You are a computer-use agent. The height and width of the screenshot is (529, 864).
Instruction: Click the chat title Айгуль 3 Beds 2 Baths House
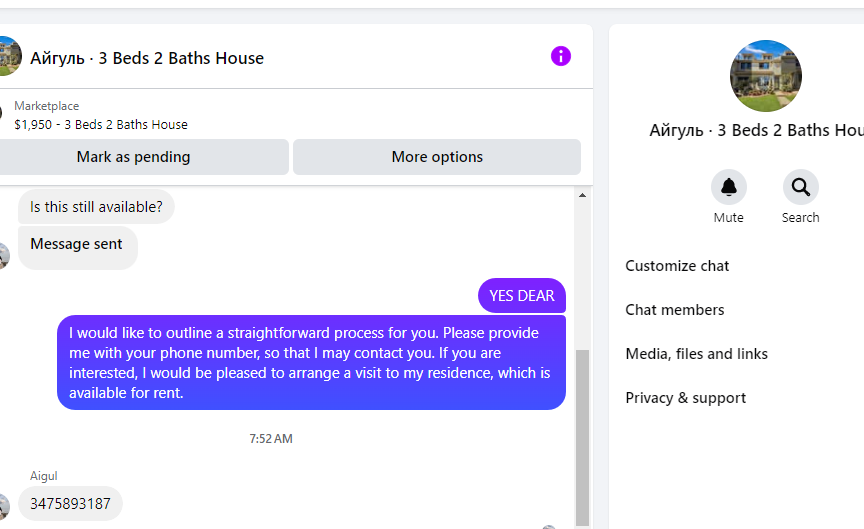147,58
